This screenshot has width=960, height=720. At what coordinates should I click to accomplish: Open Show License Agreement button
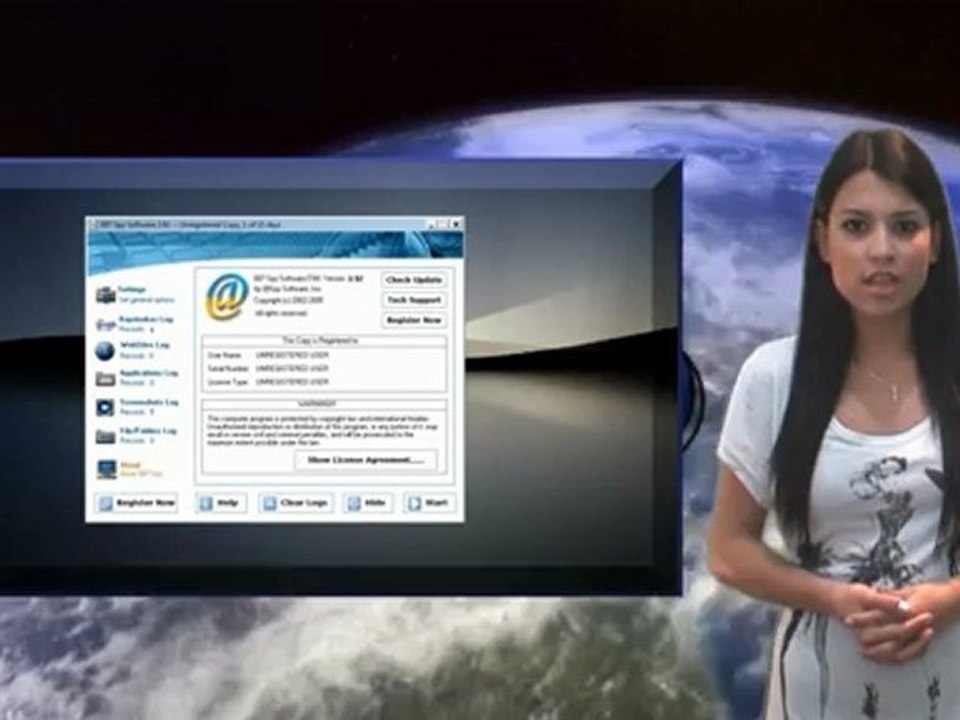click(x=366, y=460)
